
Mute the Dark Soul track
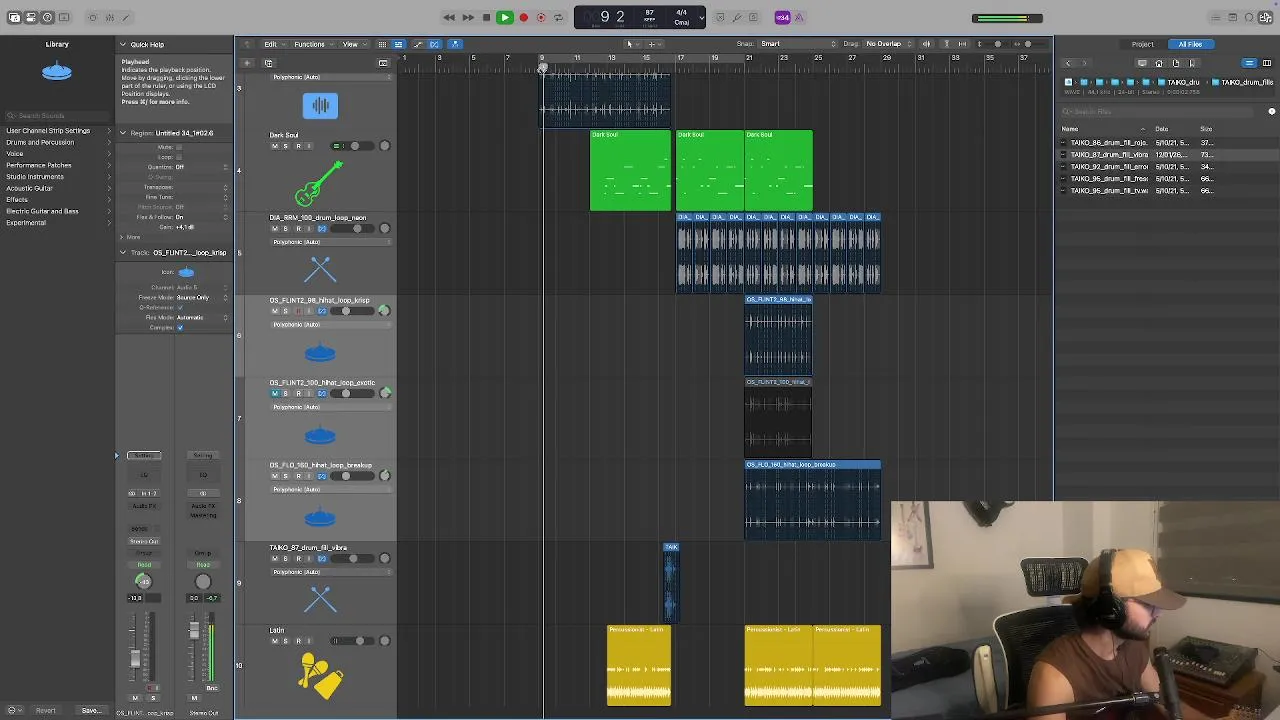[275, 146]
